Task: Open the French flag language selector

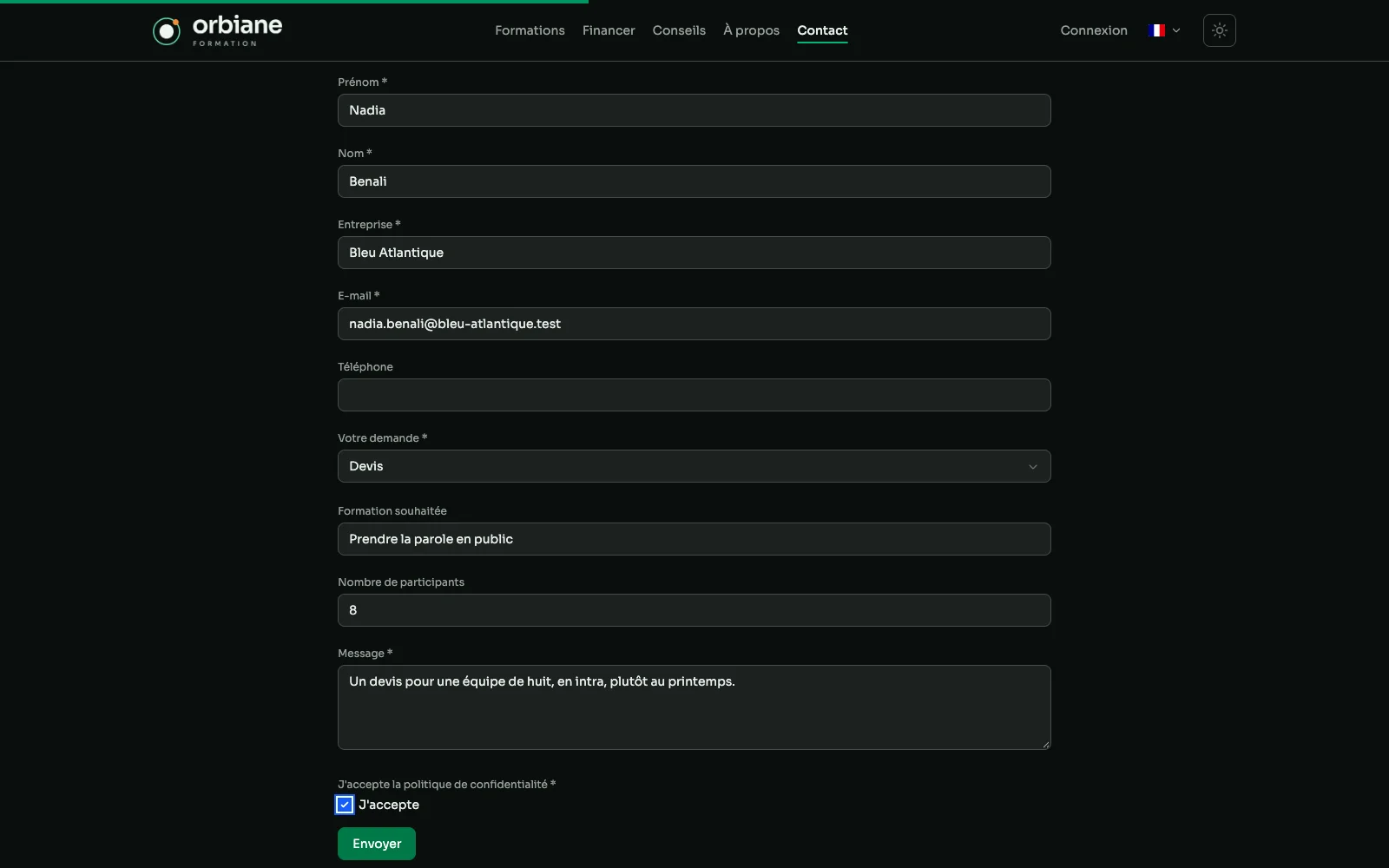Action: coord(1163,30)
